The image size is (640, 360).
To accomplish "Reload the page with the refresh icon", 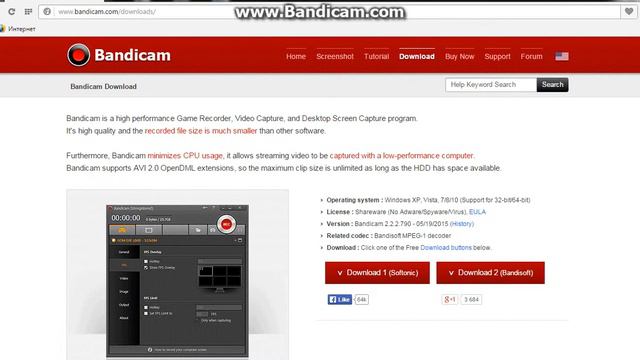I will (x=11, y=12).
